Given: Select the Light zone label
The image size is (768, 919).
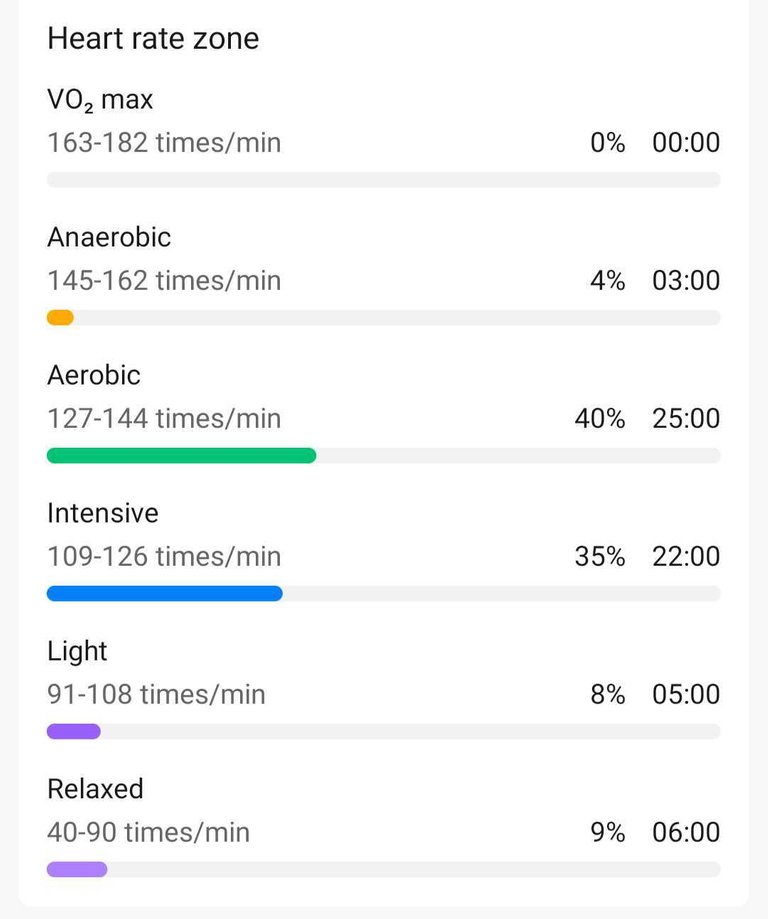Looking at the screenshot, I should click(x=77, y=652).
